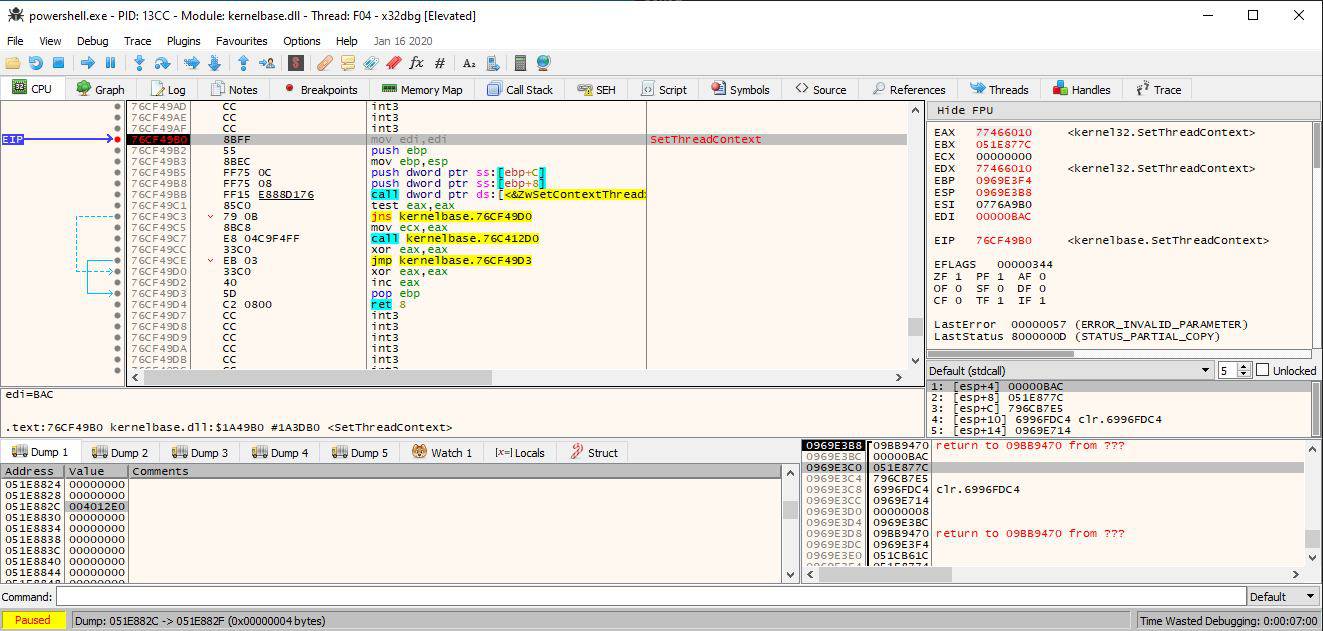Switch to the Memory Map tab
1323x631 pixels.
pos(422,89)
